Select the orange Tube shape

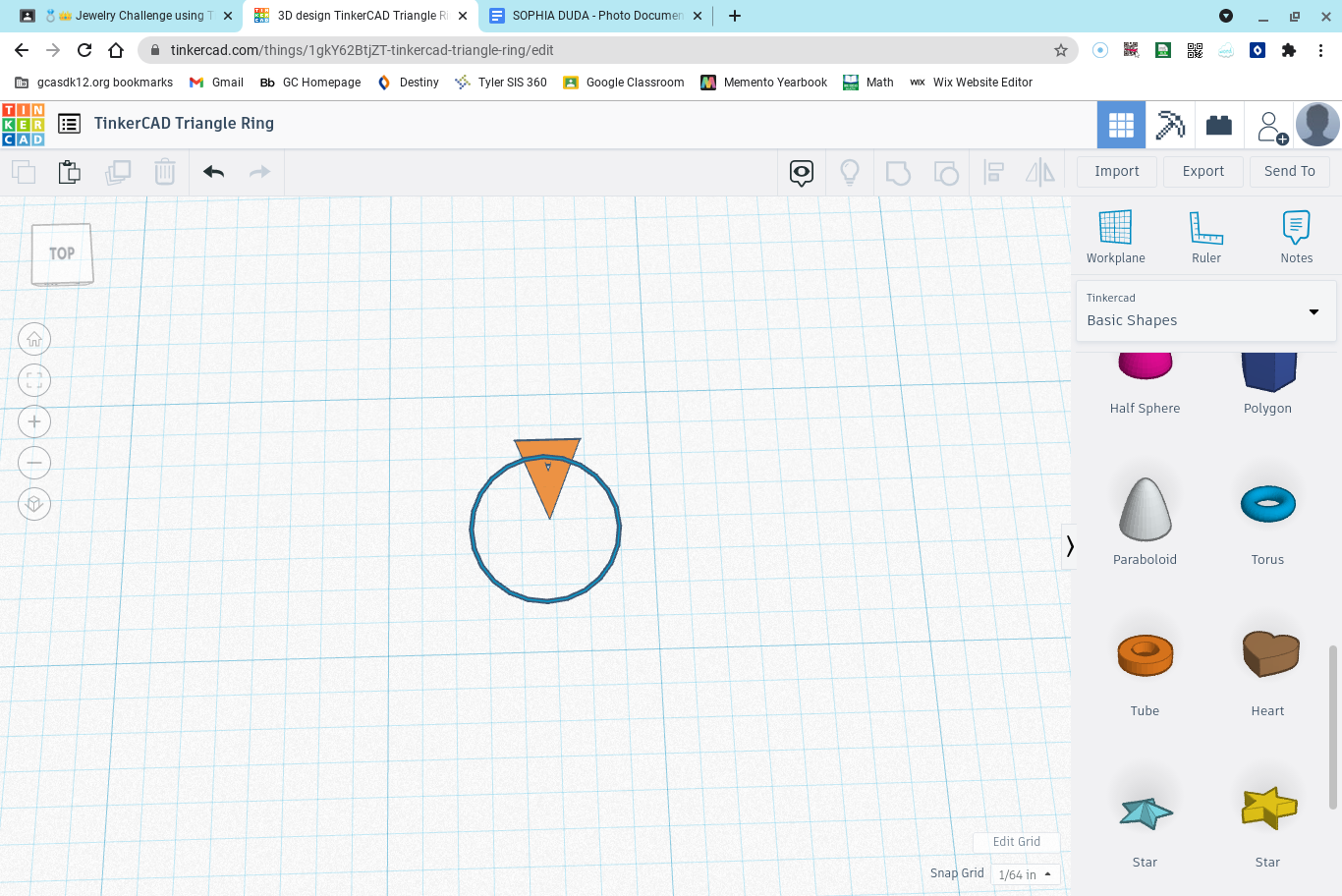(x=1145, y=651)
